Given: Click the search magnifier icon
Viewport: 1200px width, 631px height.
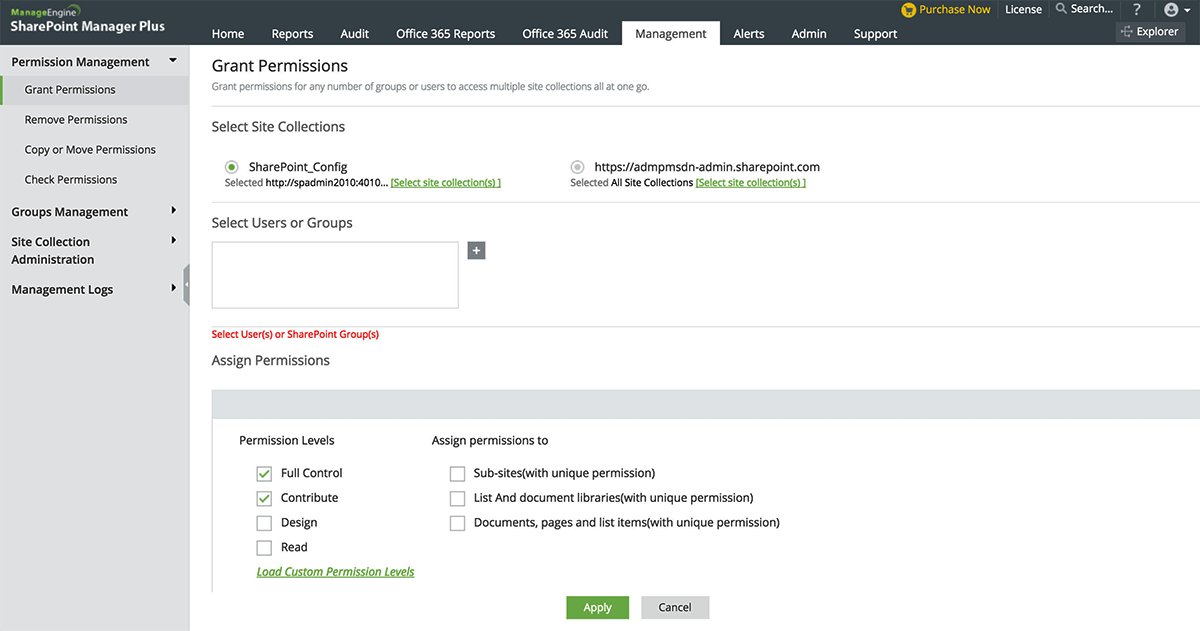Looking at the screenshot, I should tap(1061, 9).
